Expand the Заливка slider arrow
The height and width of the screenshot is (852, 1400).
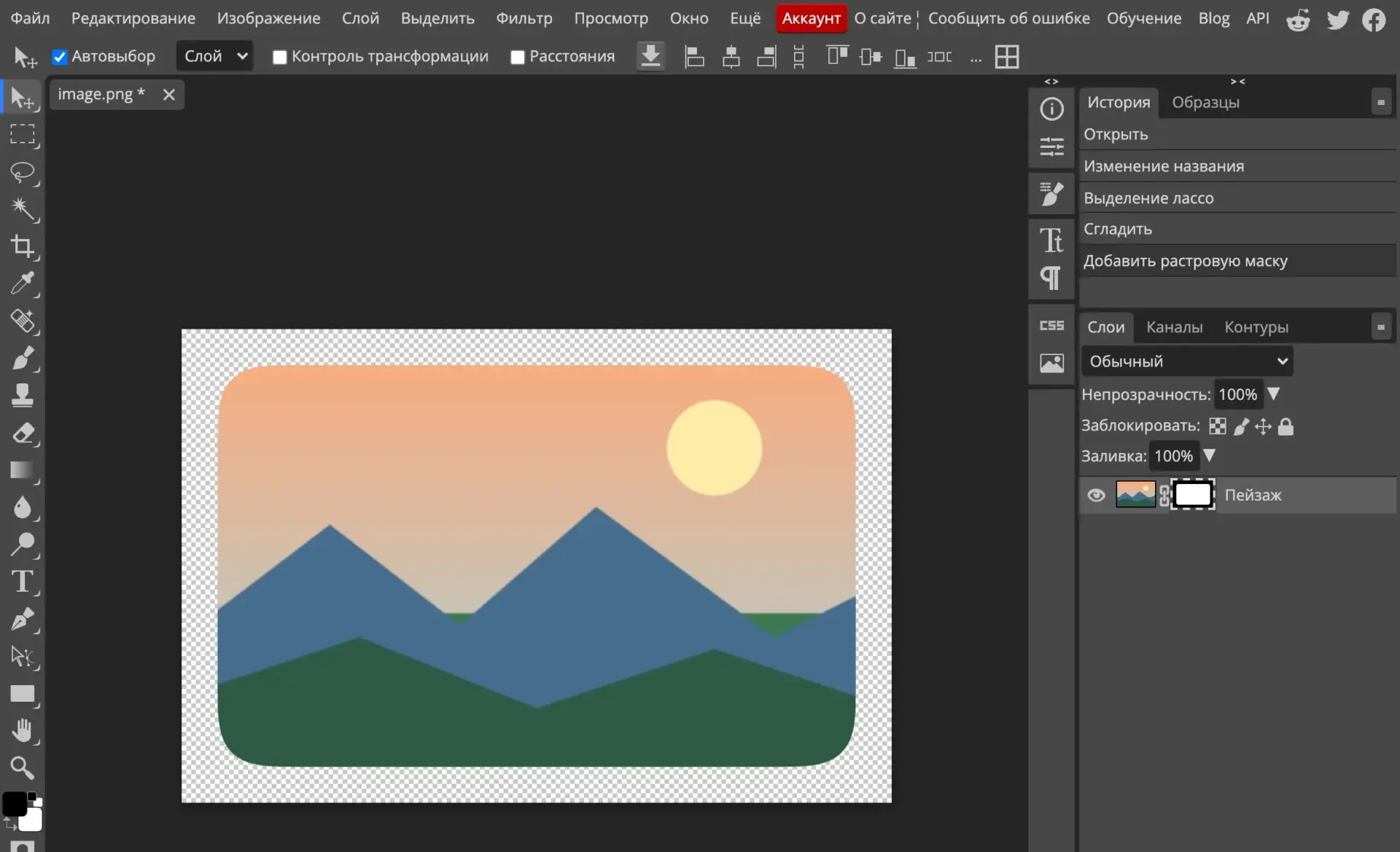pos(1209,456)
